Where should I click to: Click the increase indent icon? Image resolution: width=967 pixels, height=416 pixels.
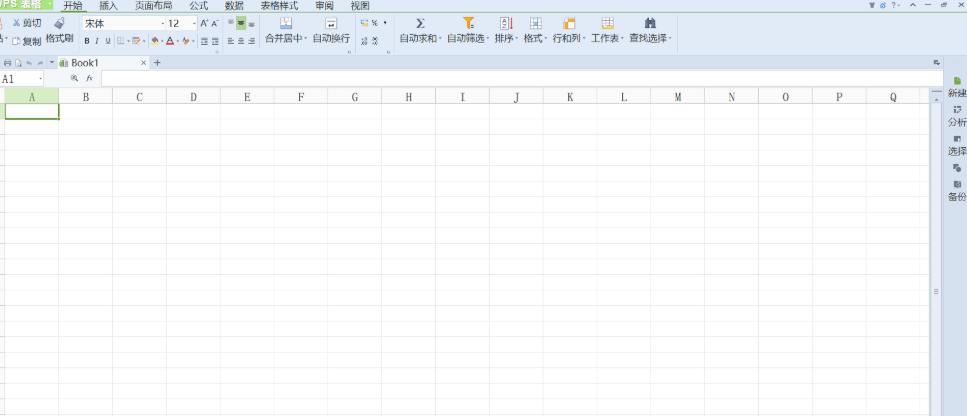(x=215, y=41)
